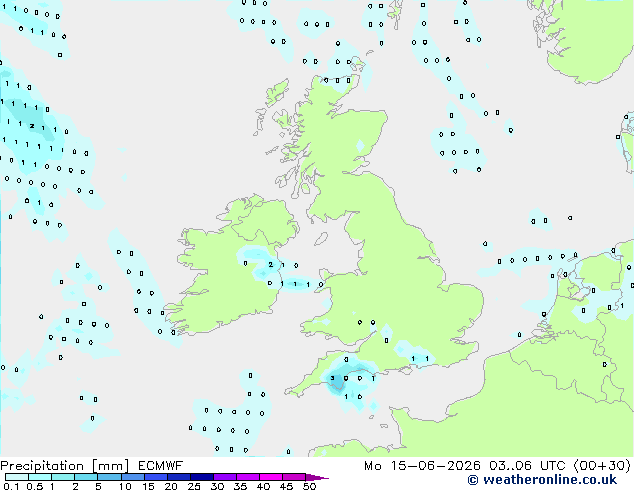Pick the 10–15 mm legend swatch
This screenshot has height=490, width=634.
(x=133, y=477)
